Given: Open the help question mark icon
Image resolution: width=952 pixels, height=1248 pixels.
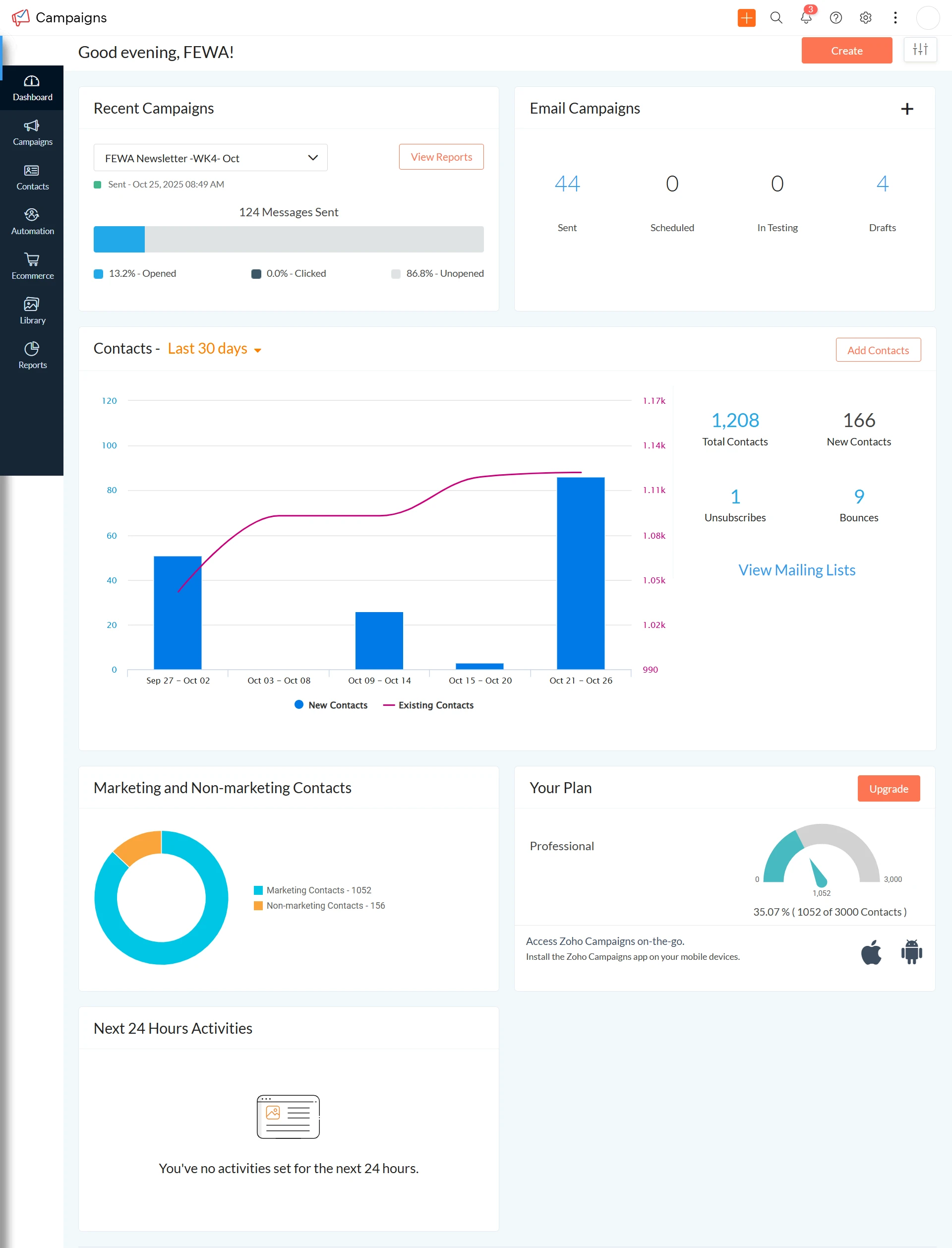Looking at the screenshot, I should coord(835,17).
